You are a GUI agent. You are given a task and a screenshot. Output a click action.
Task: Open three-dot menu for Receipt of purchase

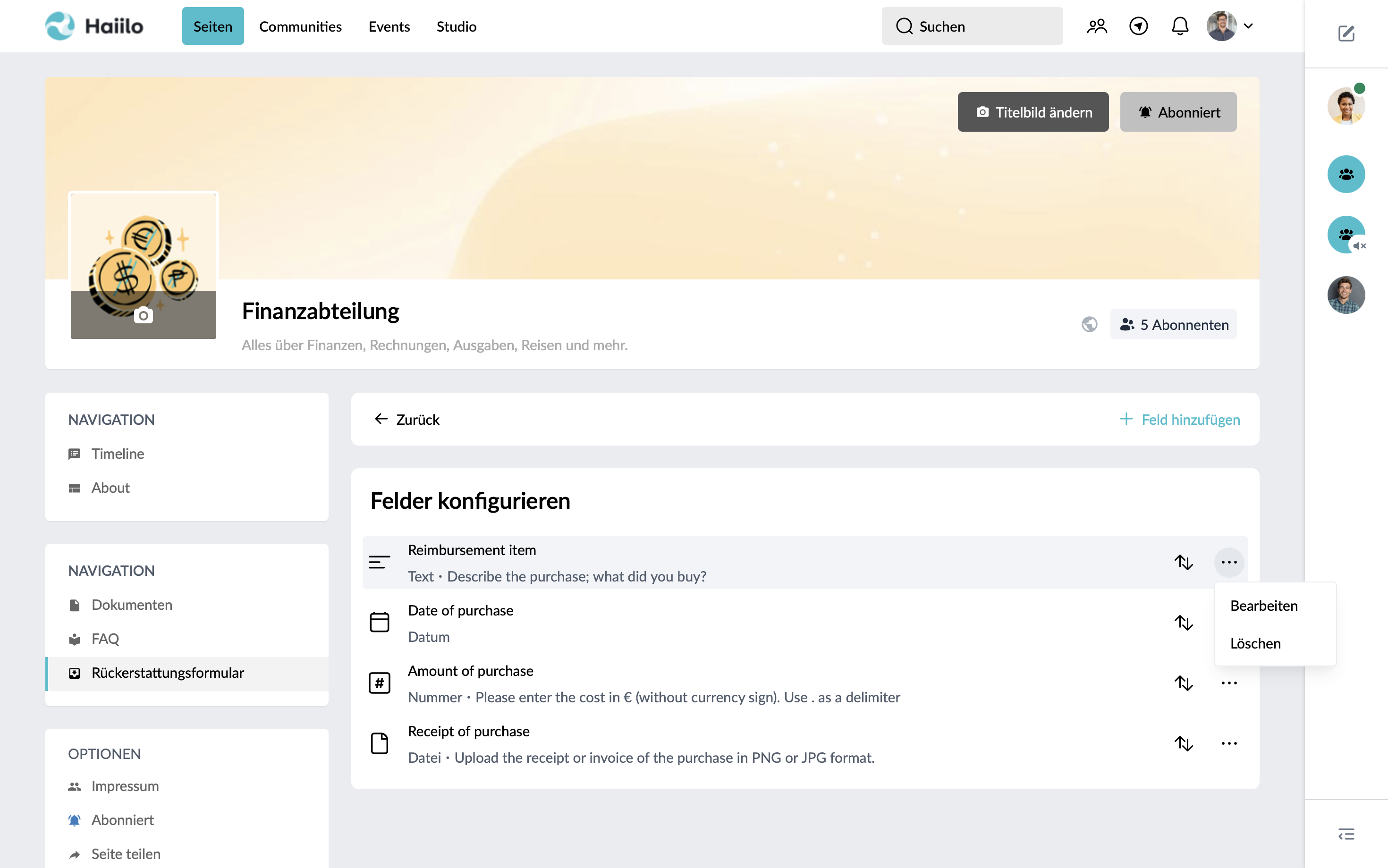[x=1228, y=743]
